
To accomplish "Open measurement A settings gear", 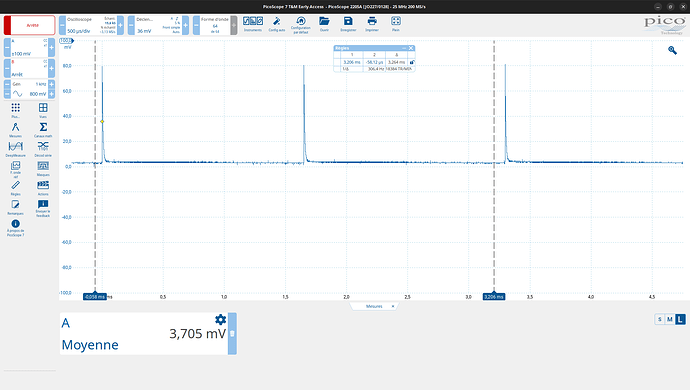I will point(220,320).
